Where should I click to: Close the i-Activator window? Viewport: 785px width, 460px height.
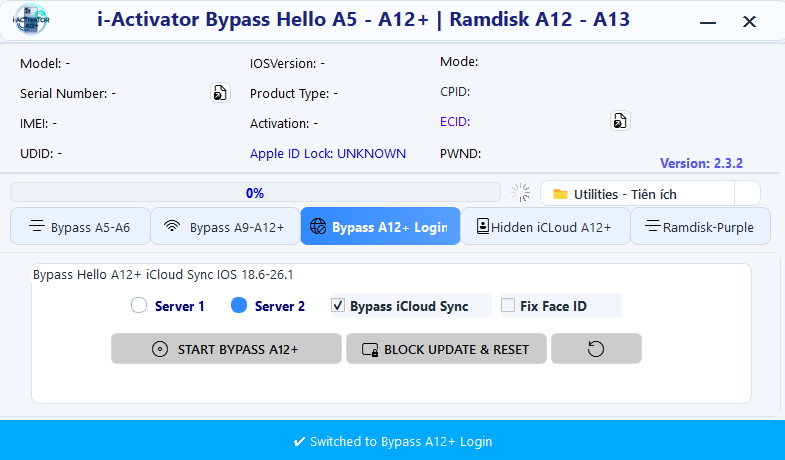click(x=749, y=21)
